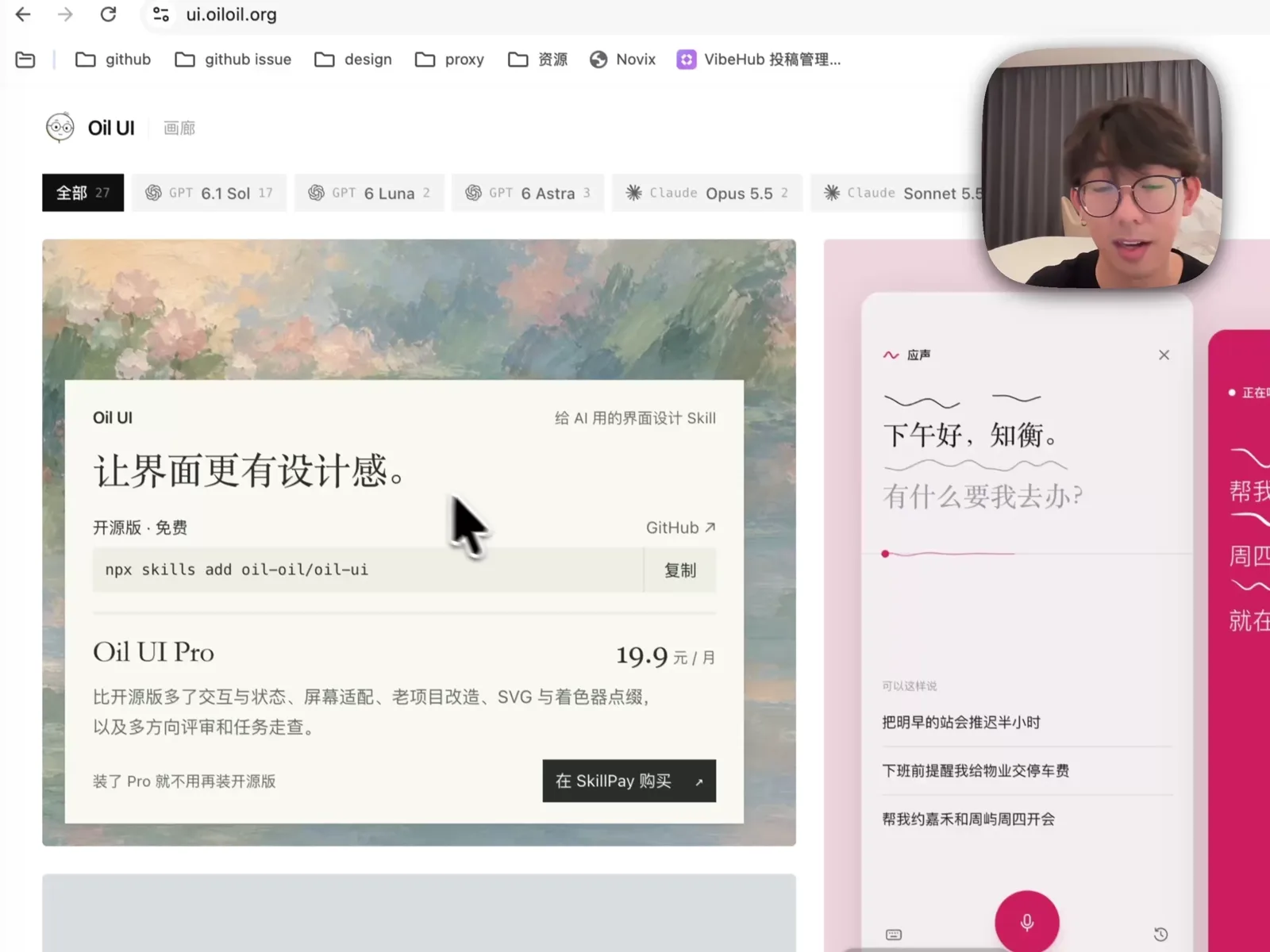Click the 19.9 元 / 月 price
Viewport: 1270px width, 952px height.
666,656
